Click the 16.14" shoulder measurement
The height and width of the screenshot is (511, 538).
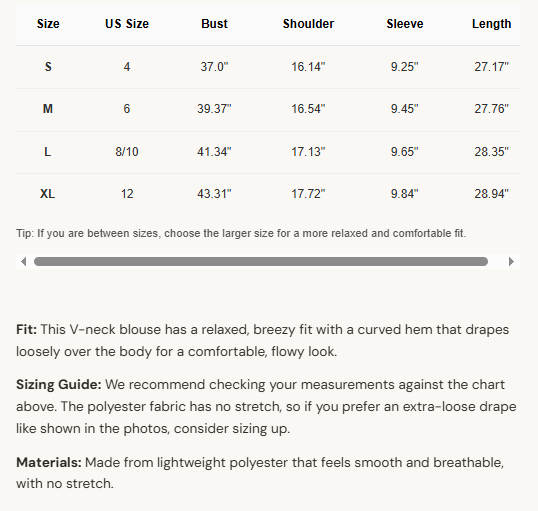point(308,67)
